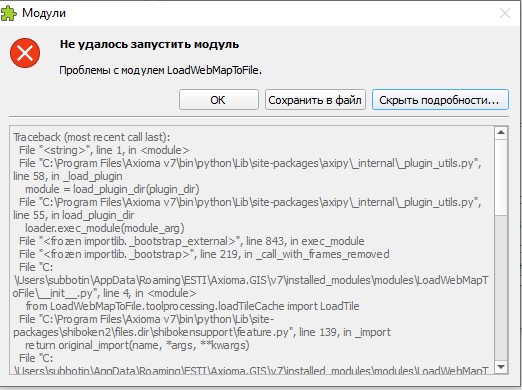Image resolution: width=522 pixels, height=390 pixels.
Task: Click line Traceback (most recent call last)
Action: [92, 137]
